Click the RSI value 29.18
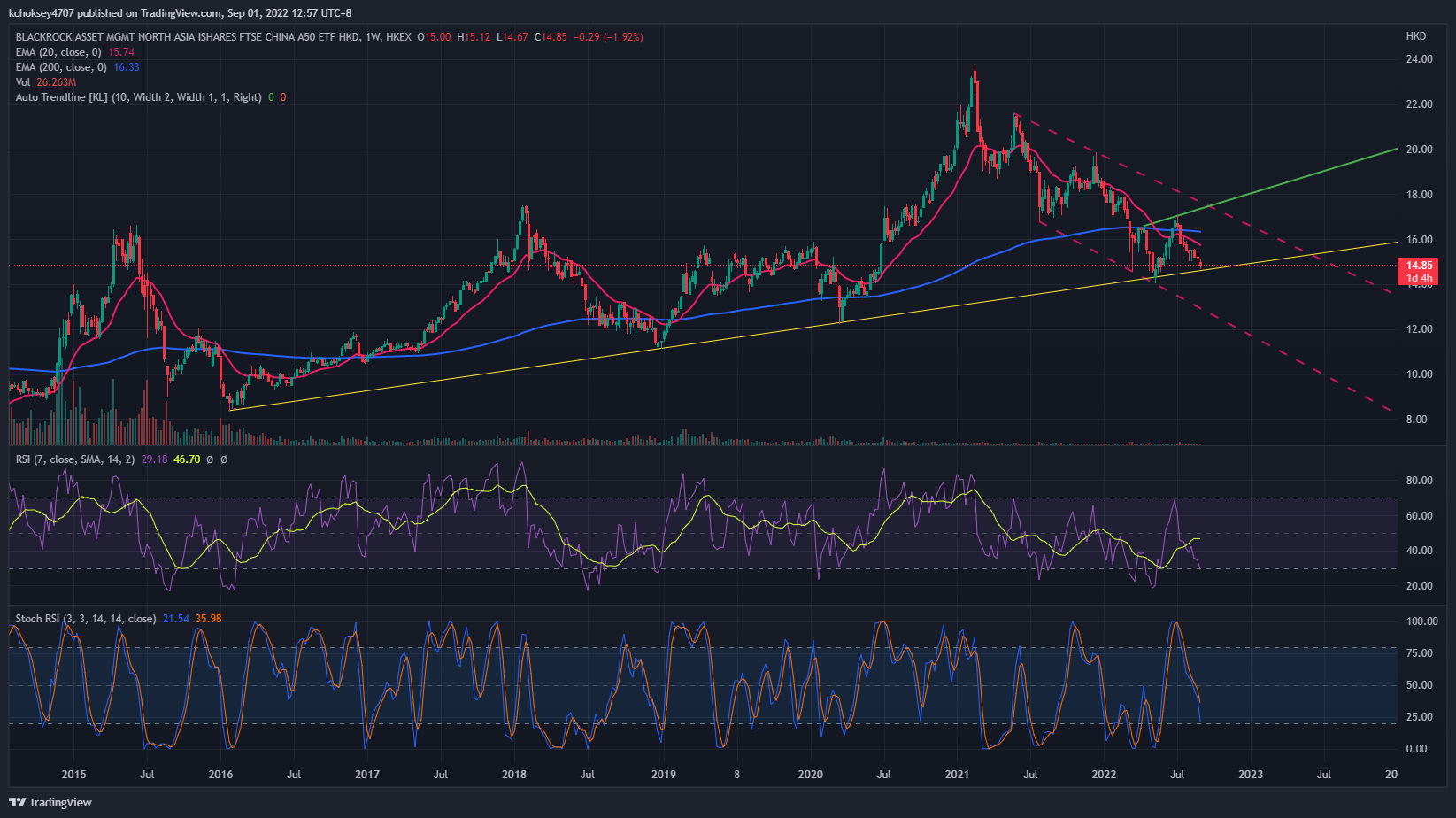This screenshot has width=1456, height=818. [154, 459]
